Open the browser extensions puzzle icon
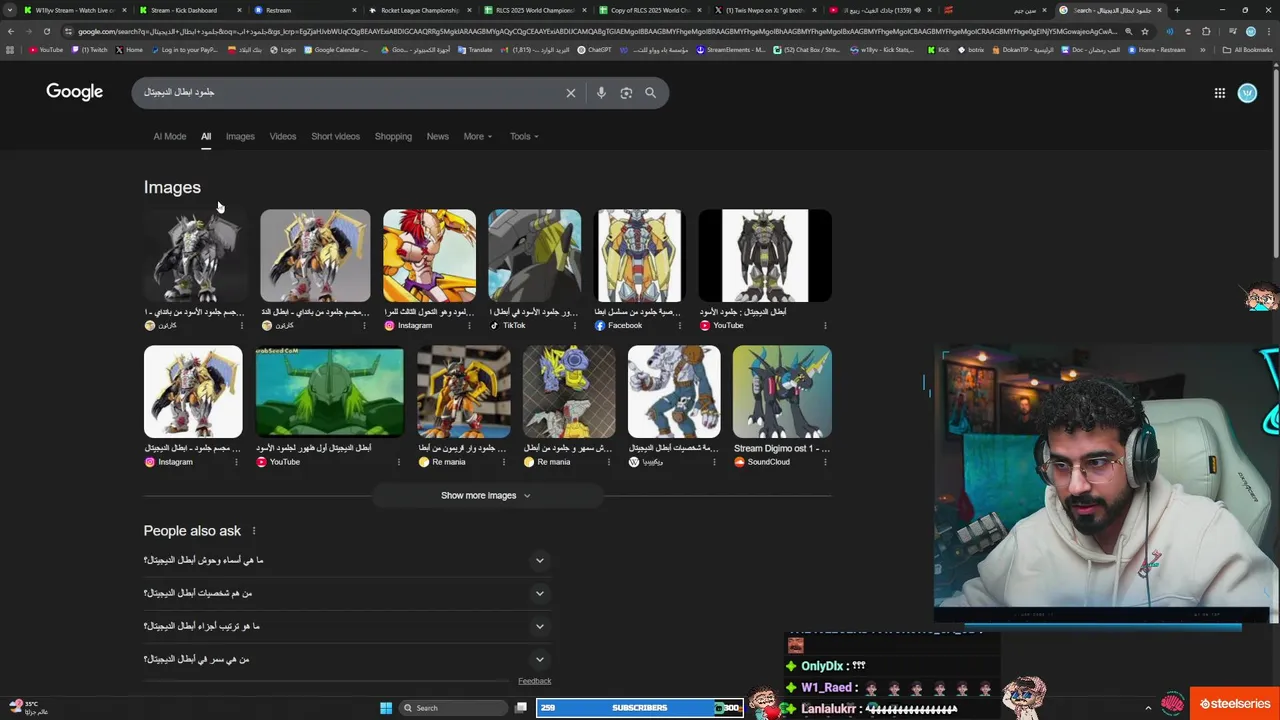 [1206, 31]
